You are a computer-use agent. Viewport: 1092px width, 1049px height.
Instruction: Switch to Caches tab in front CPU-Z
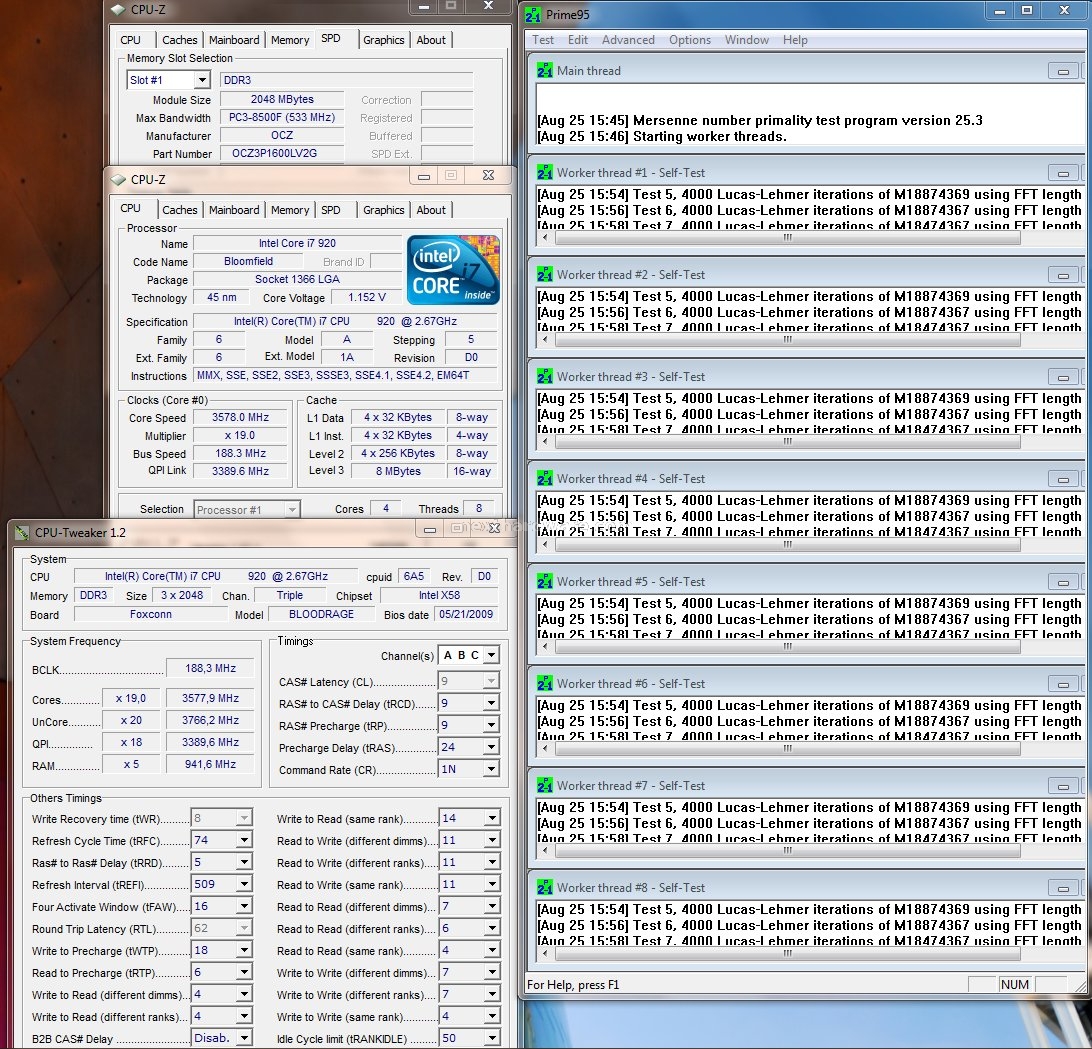tap(180, 210)
